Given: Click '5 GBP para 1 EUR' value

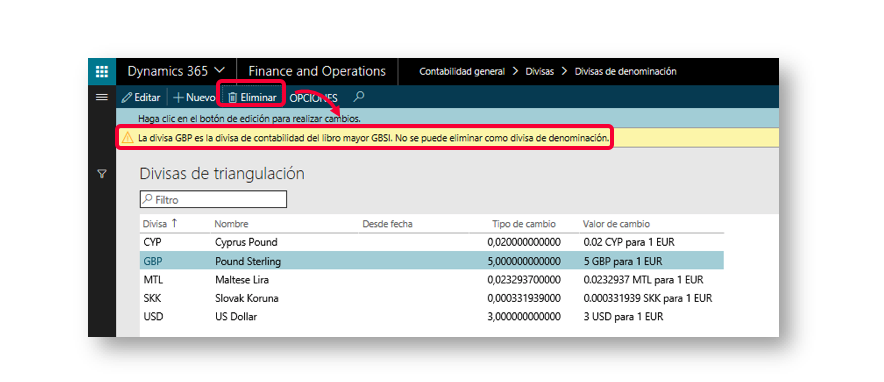Looking at the screenshot, I should click(623, 261).
